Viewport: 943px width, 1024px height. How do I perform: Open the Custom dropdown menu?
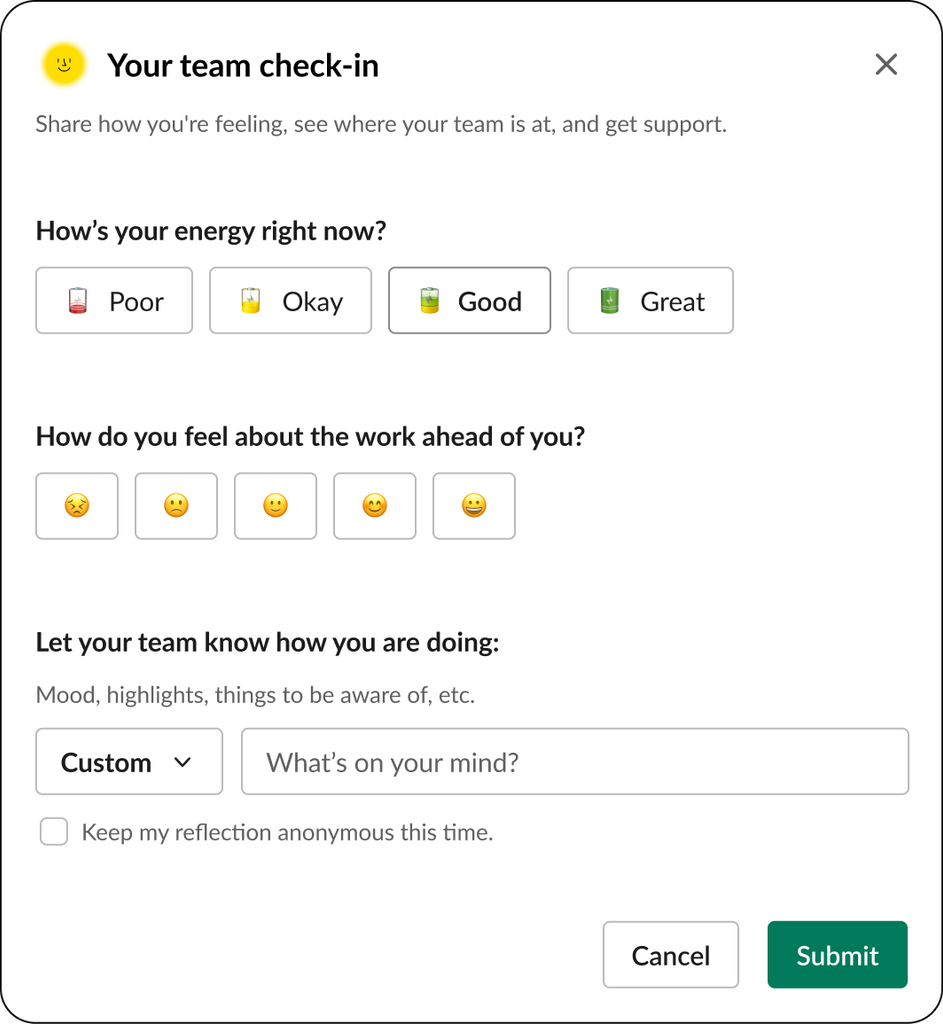tap(129, 761)
